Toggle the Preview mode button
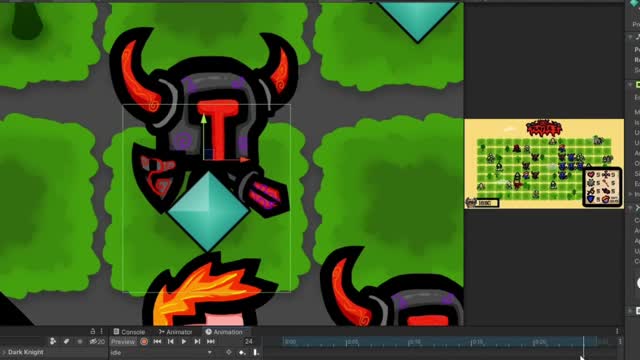 click(x=122, y=342)
